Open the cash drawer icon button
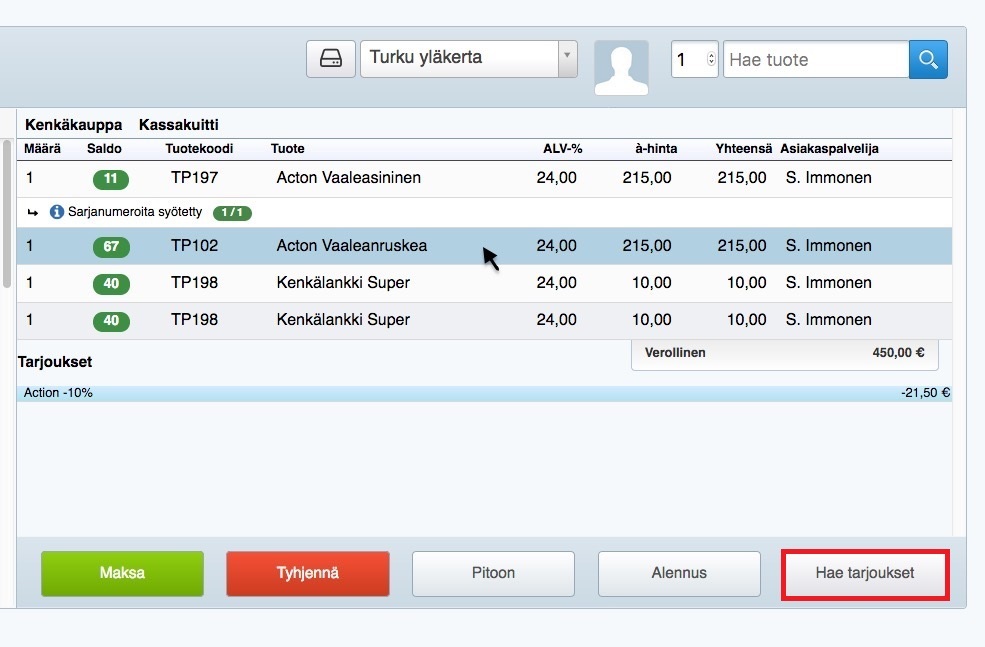 coord(330,59)
